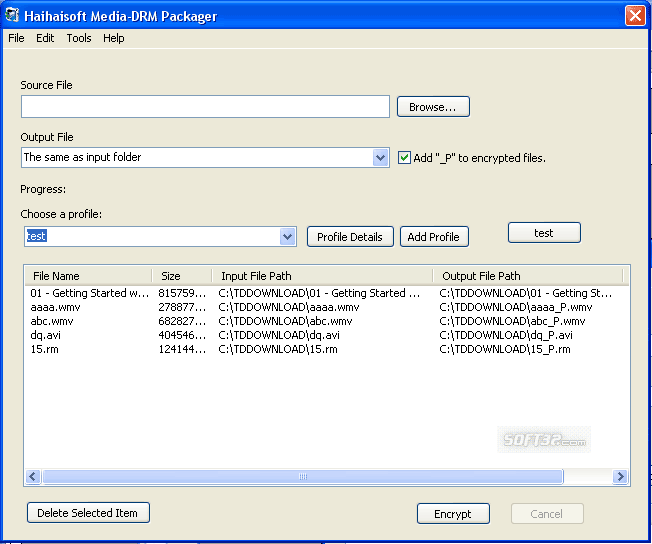Click the Haihaisoft app icon in title bar

(12, 15)
